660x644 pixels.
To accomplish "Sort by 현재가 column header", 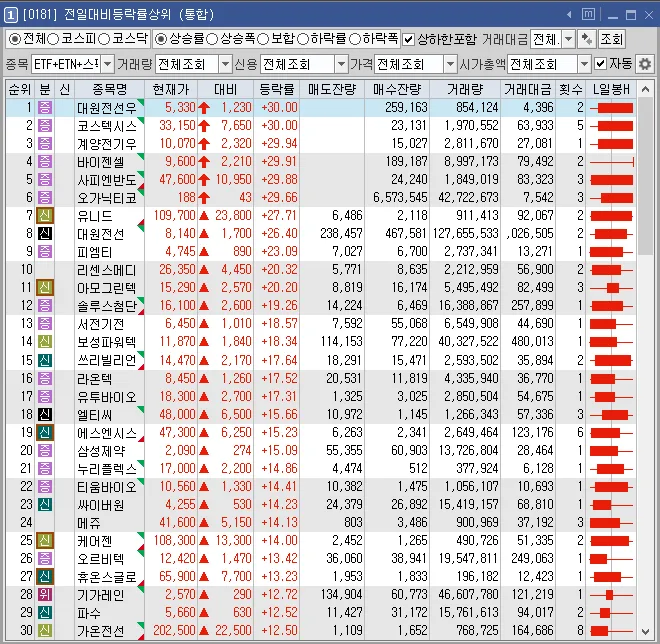I will [x=171, y=89].
